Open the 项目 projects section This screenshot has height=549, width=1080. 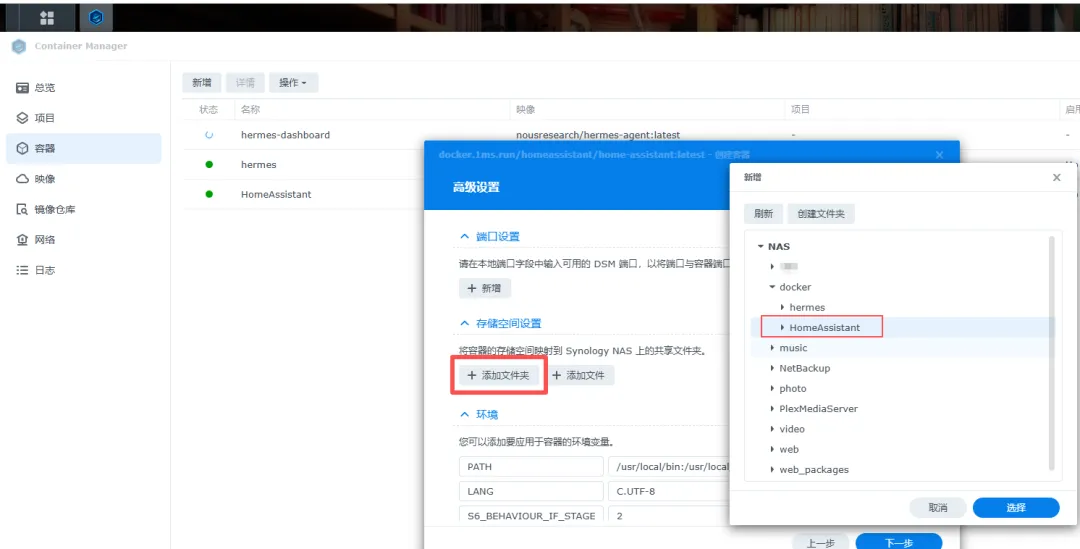tap(83, 118)
